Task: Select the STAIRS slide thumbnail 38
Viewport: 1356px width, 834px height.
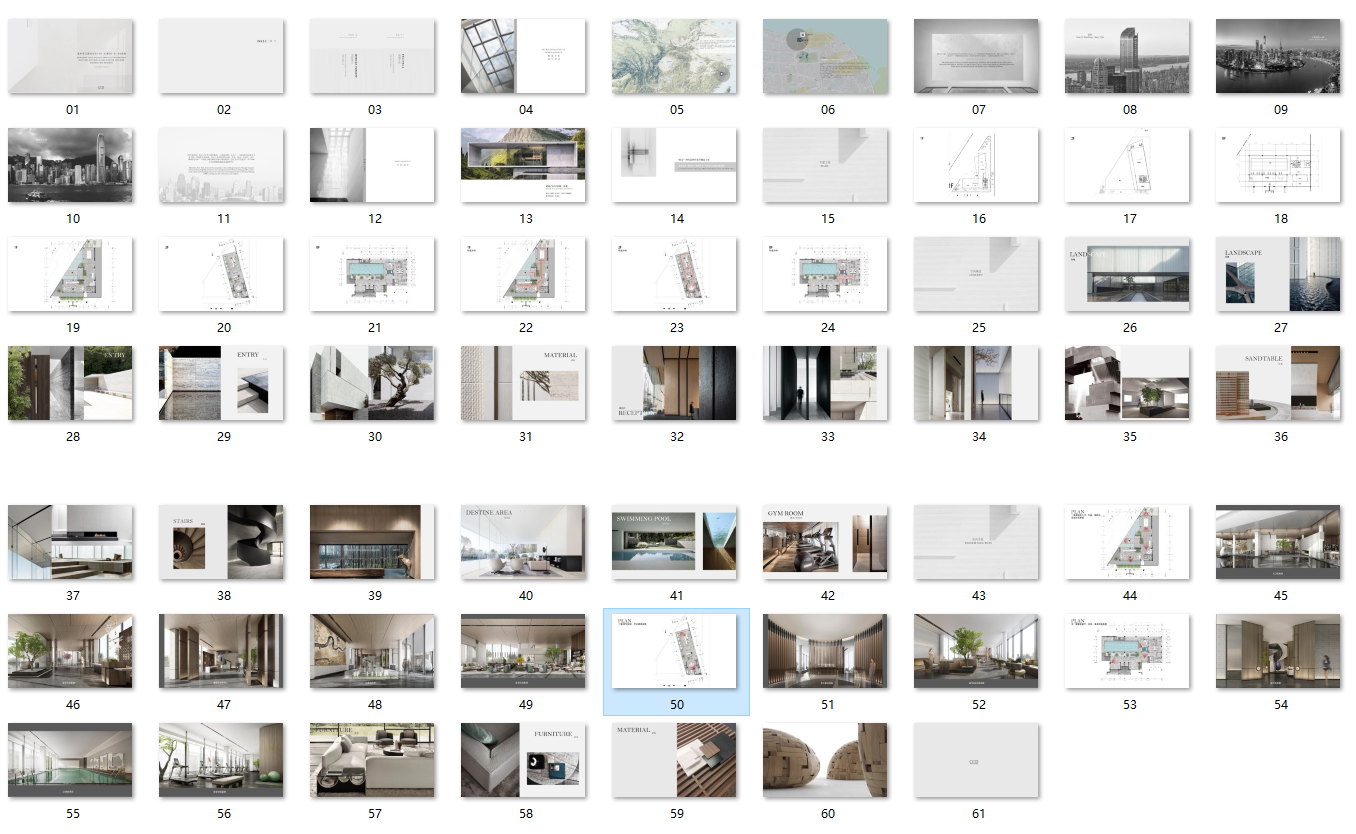Action: coord(221,542)
